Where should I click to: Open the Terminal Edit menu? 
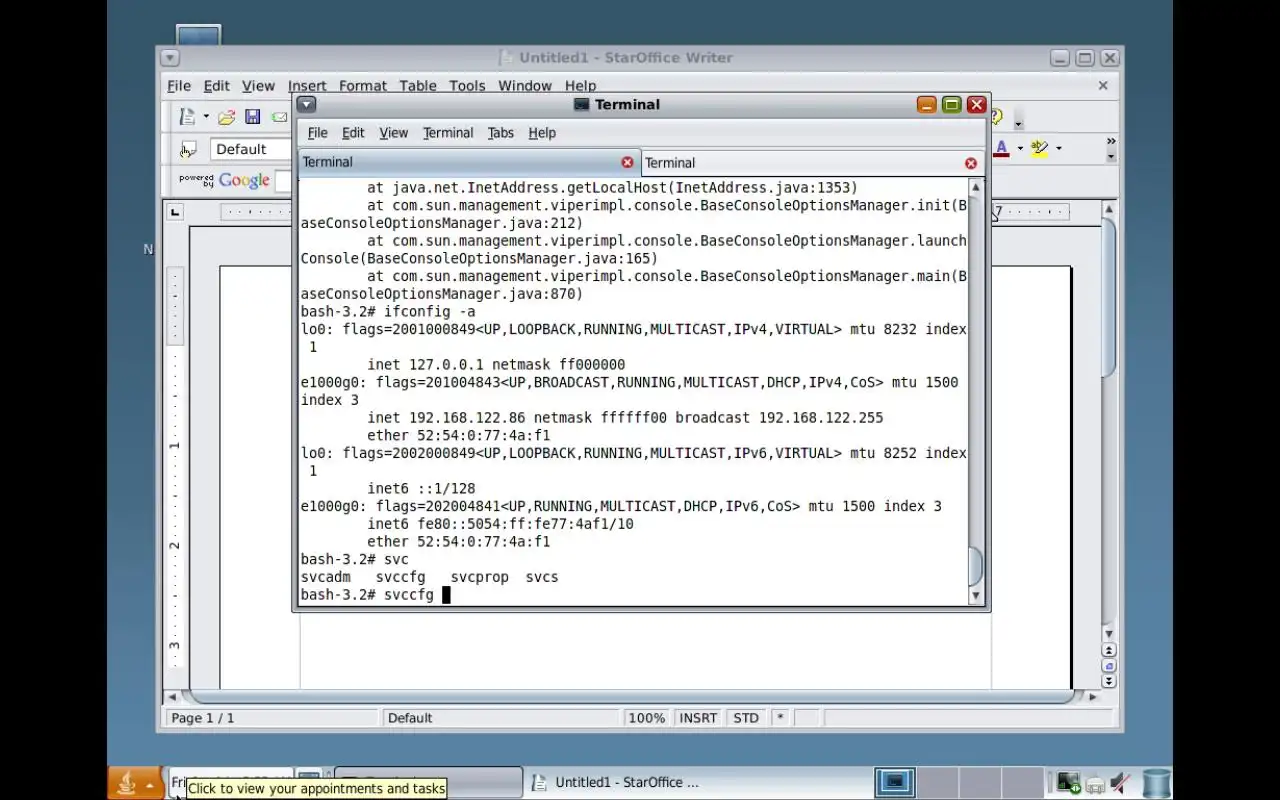pos(353,132)
